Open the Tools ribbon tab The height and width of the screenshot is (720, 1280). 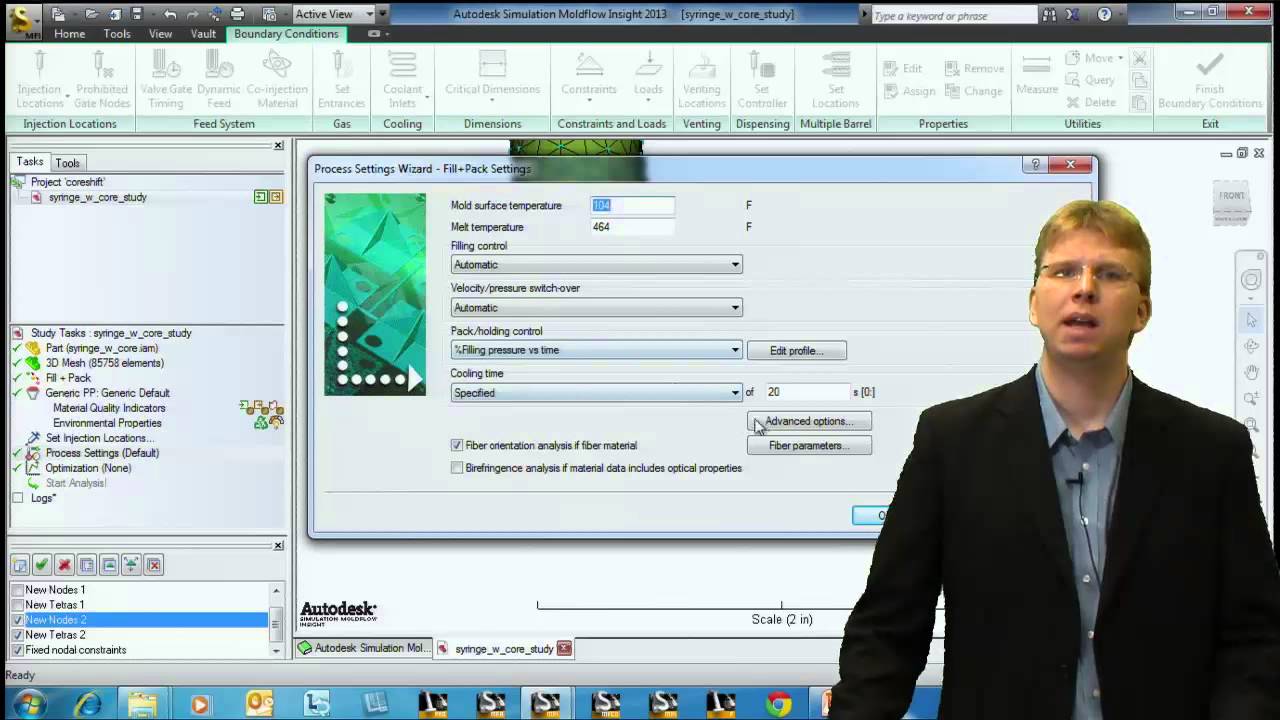(117, 34)
